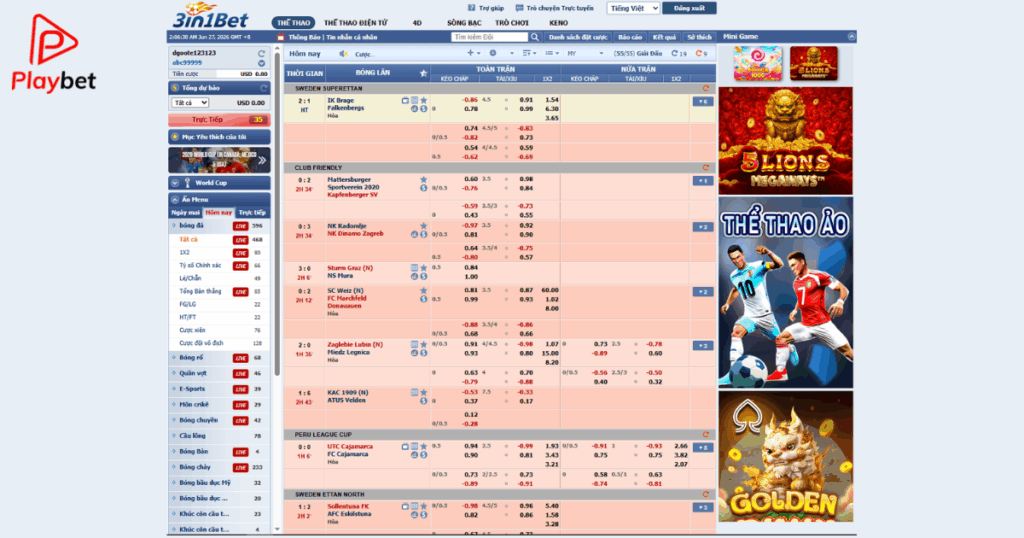Expand the account details arrow below username
Viewport: 1024px width, 538px height.
click(x=262, y=63)
